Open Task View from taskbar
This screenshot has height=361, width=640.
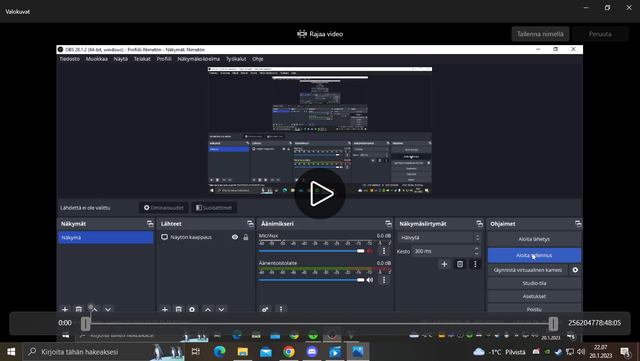196,352
